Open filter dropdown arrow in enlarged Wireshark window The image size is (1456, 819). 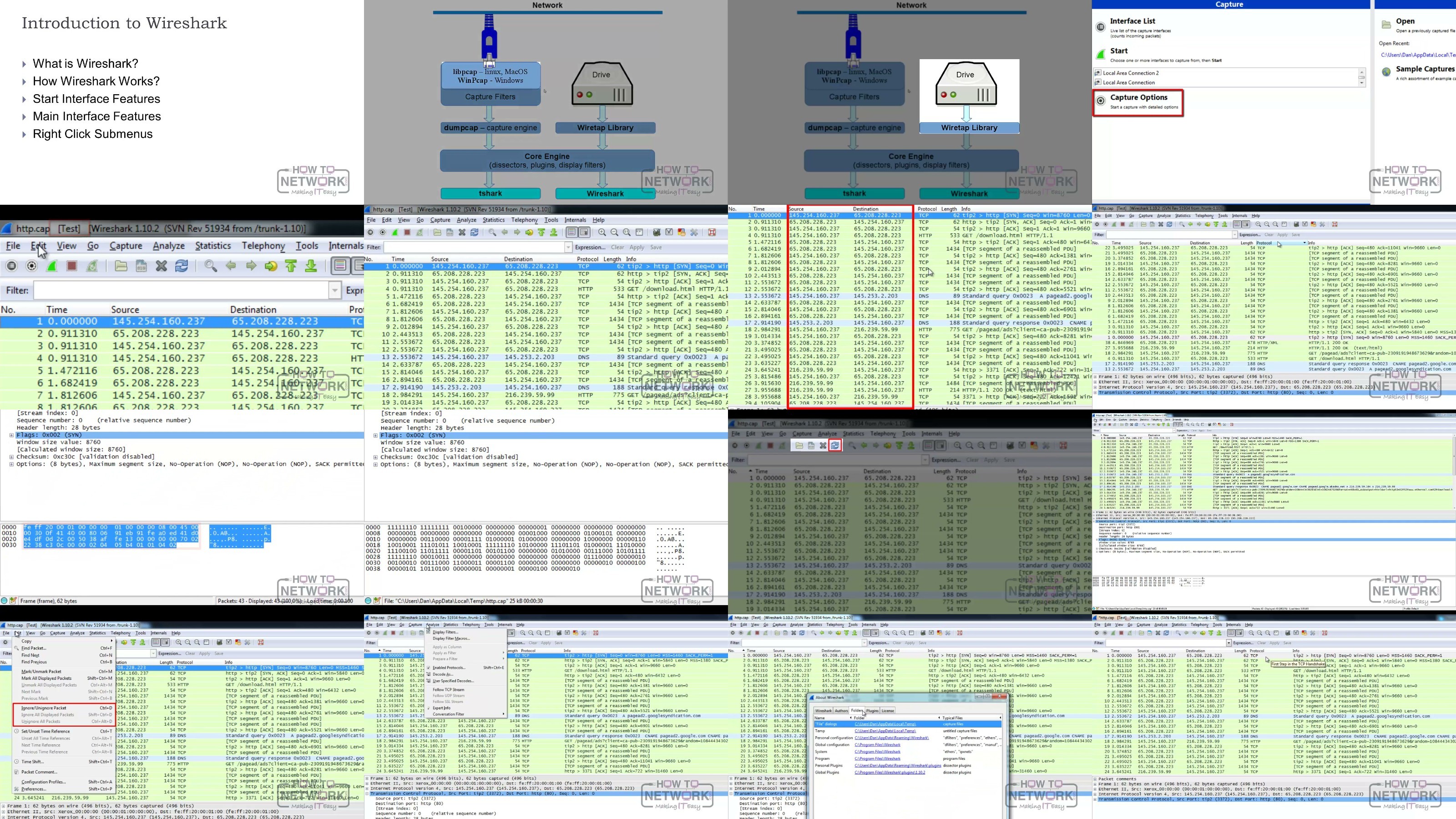(334, 291)
